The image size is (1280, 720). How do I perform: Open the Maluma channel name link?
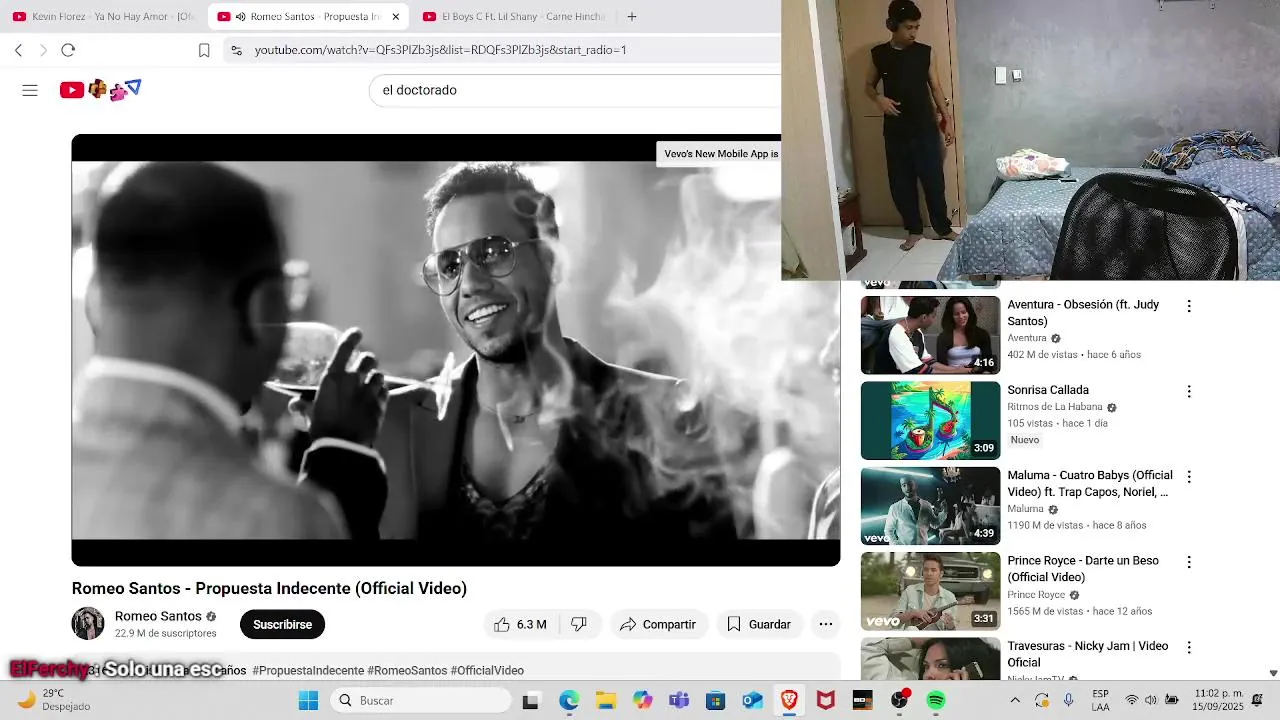point(1025,509)
